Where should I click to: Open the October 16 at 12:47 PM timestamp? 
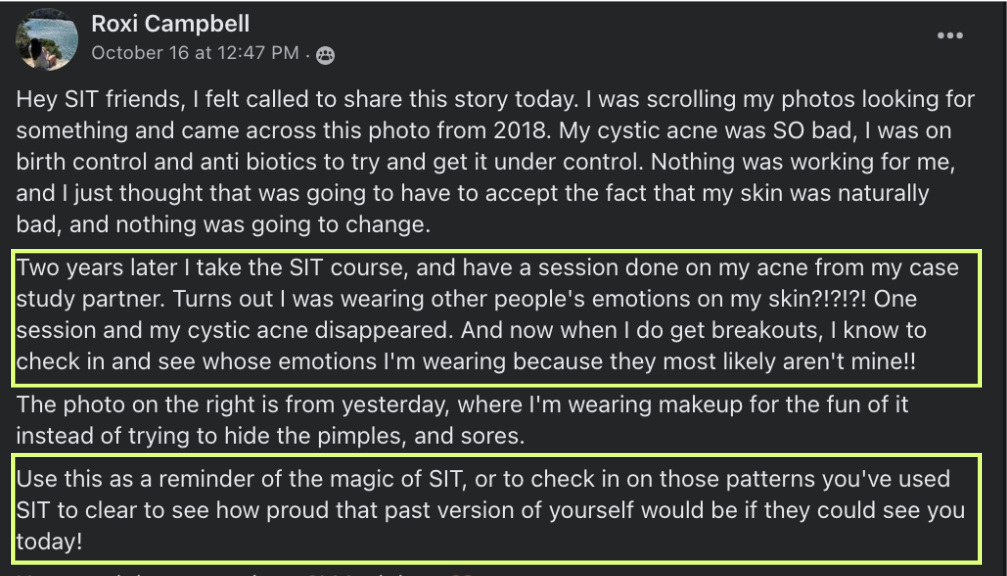click(194, 53)
